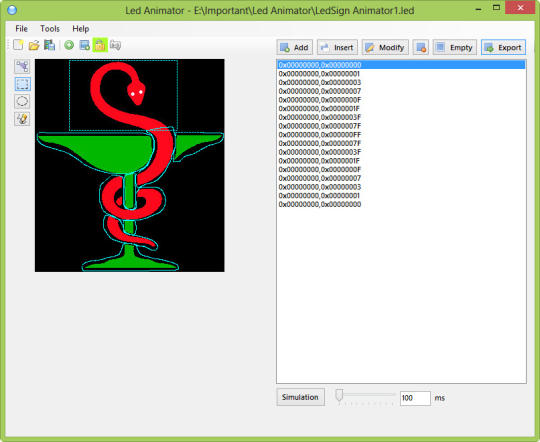
Task: Select the first frame row 0x00000000,0x0000003F
Action: [x=401, y=117]
